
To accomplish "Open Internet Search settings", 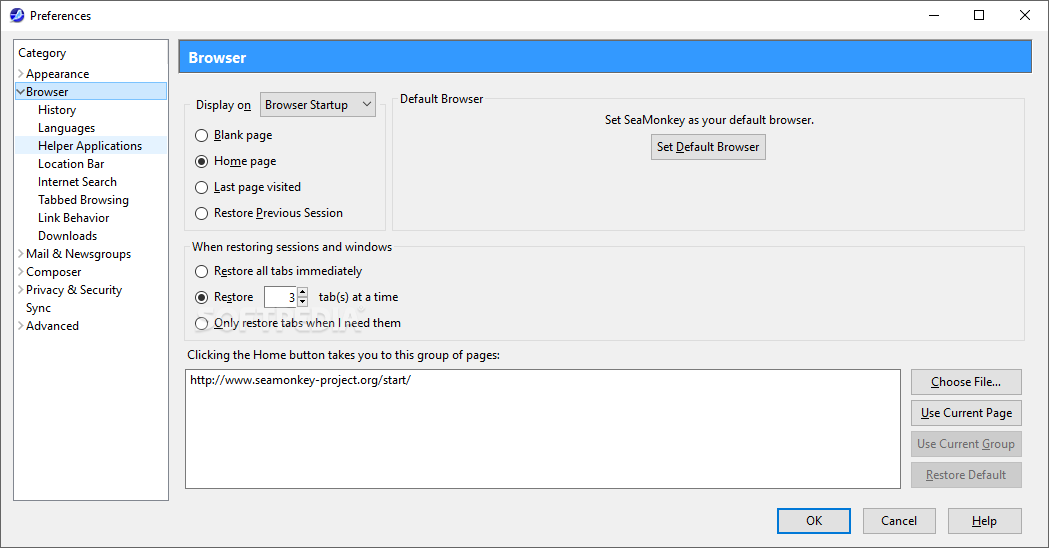I will [77, 182].
